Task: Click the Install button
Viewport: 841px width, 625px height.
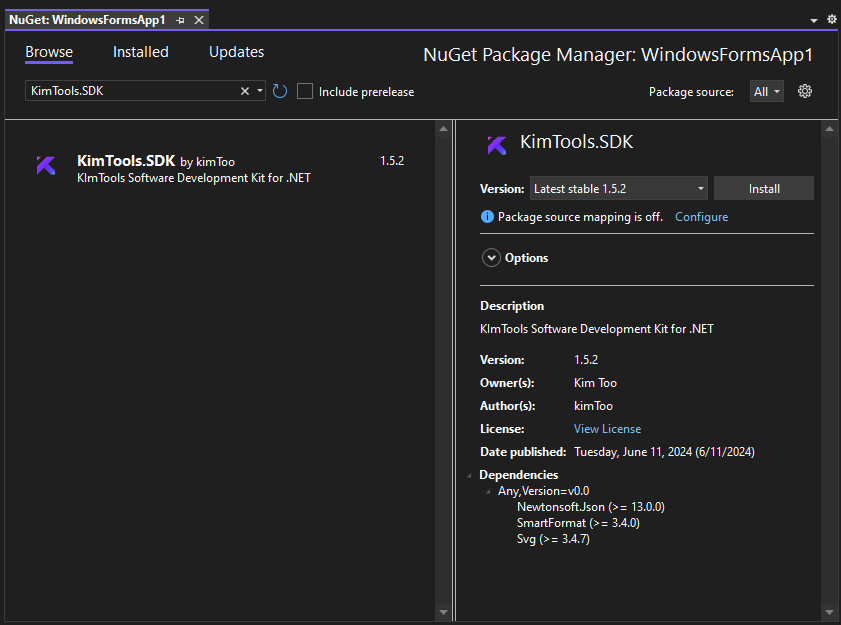Action: (x=764, y=188)
